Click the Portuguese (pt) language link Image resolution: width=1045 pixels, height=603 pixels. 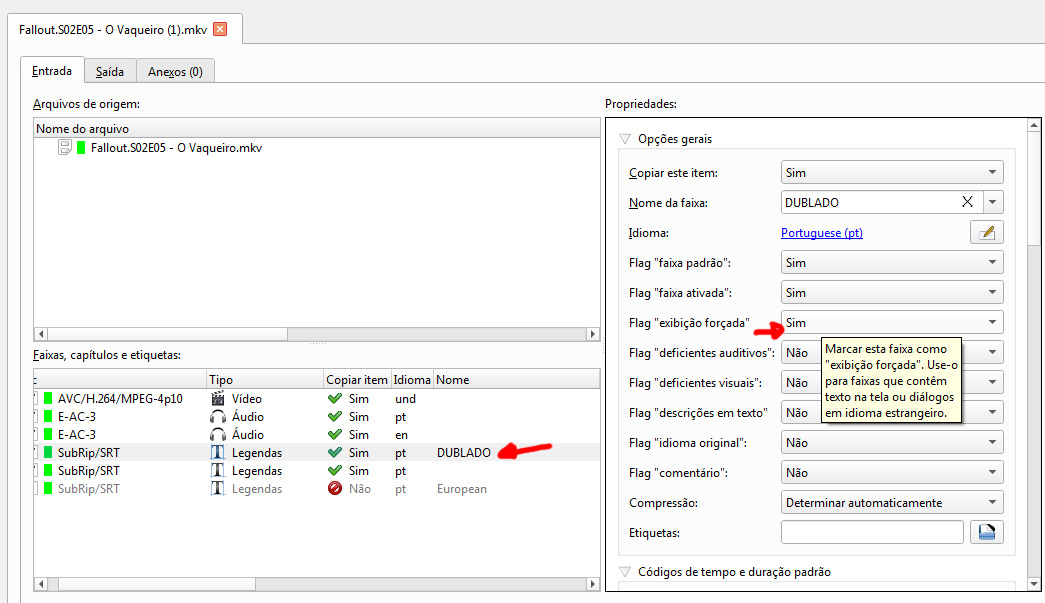(821, 233)
